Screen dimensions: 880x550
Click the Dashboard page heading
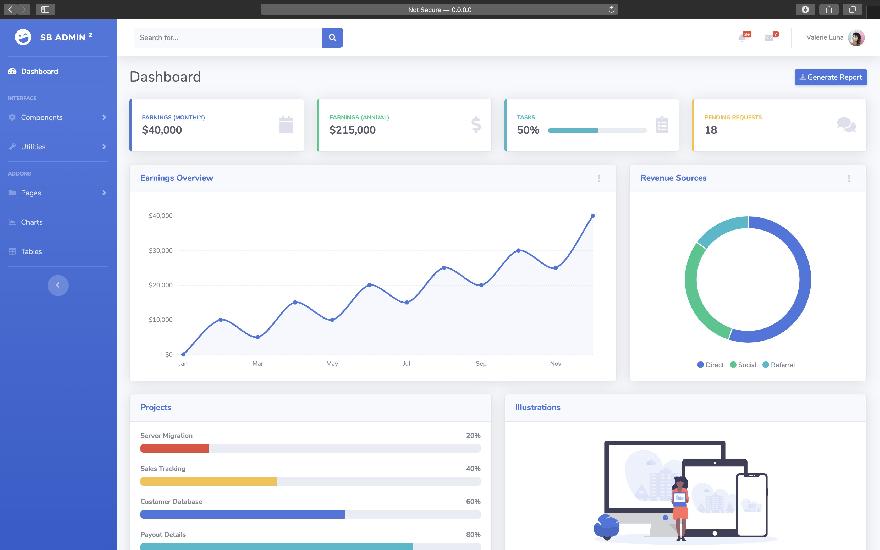tap(165, 77)
